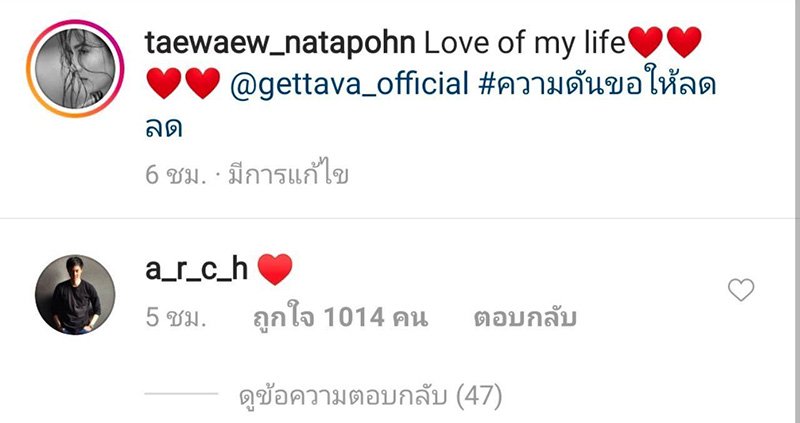800x423 pixels.
Task: Click the red heart directly before @gettava_official
Action: pos(203,83)
